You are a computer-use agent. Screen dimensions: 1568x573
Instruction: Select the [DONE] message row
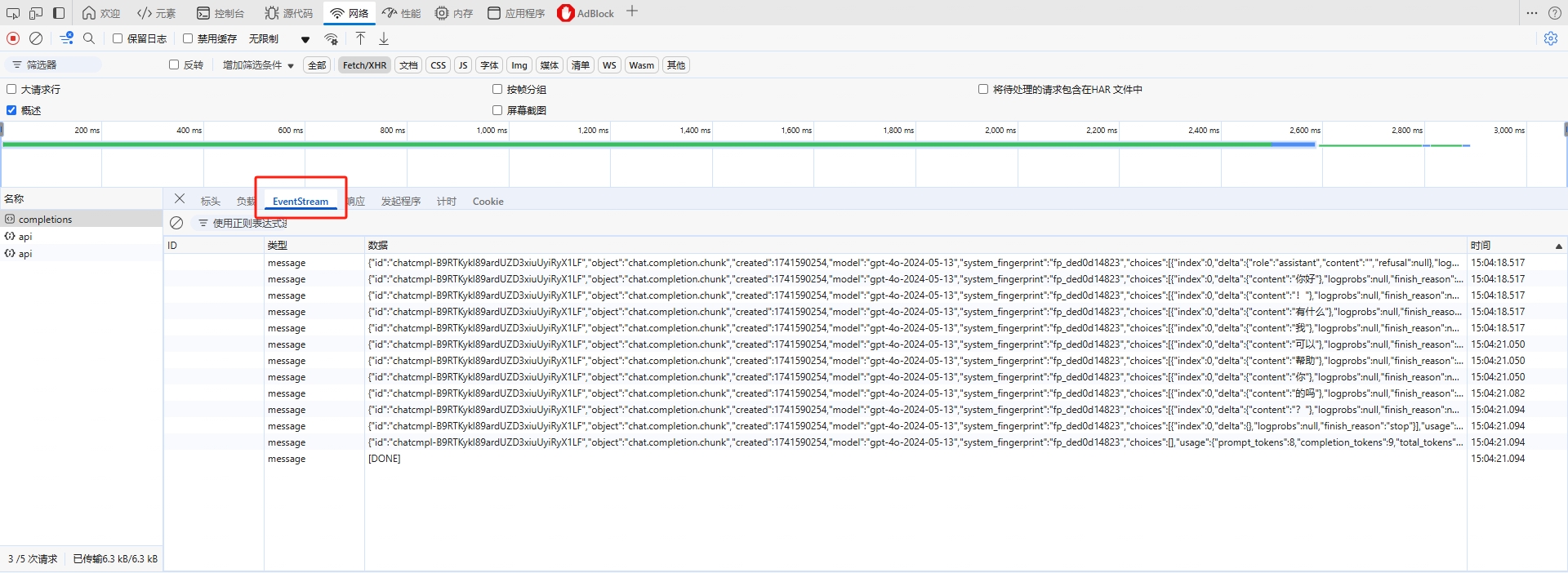(864, 459)
